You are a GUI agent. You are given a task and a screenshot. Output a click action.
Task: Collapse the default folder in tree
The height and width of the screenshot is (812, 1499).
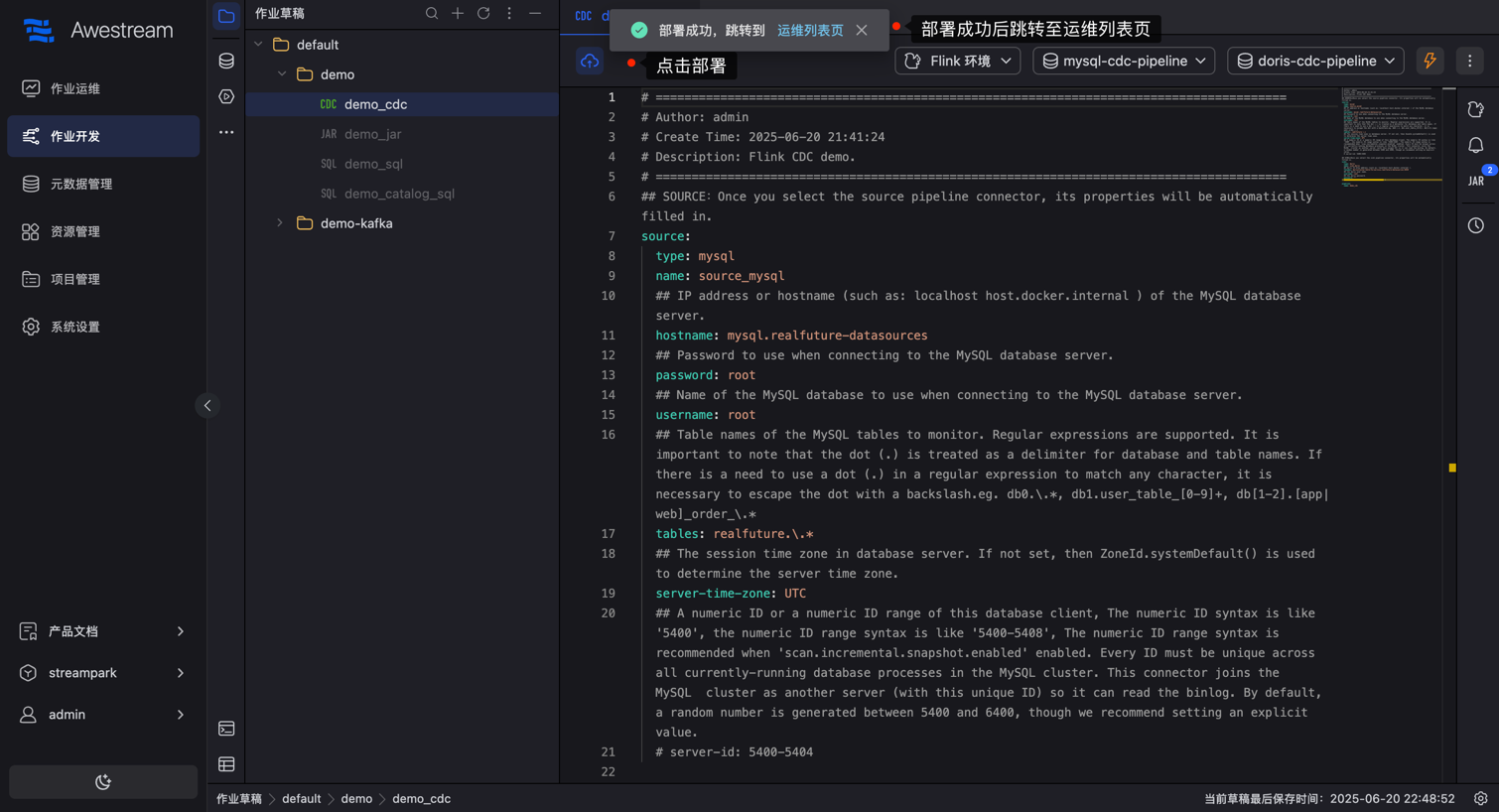[259, 45]
